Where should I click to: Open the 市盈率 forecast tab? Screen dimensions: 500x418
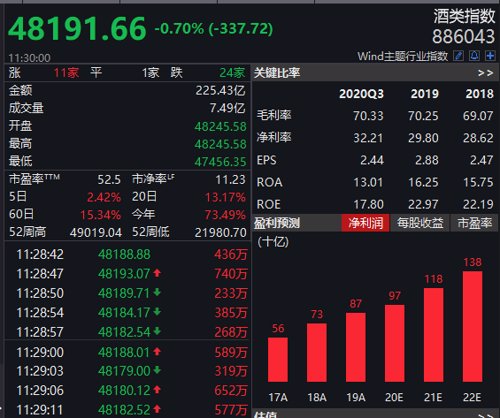475,223
